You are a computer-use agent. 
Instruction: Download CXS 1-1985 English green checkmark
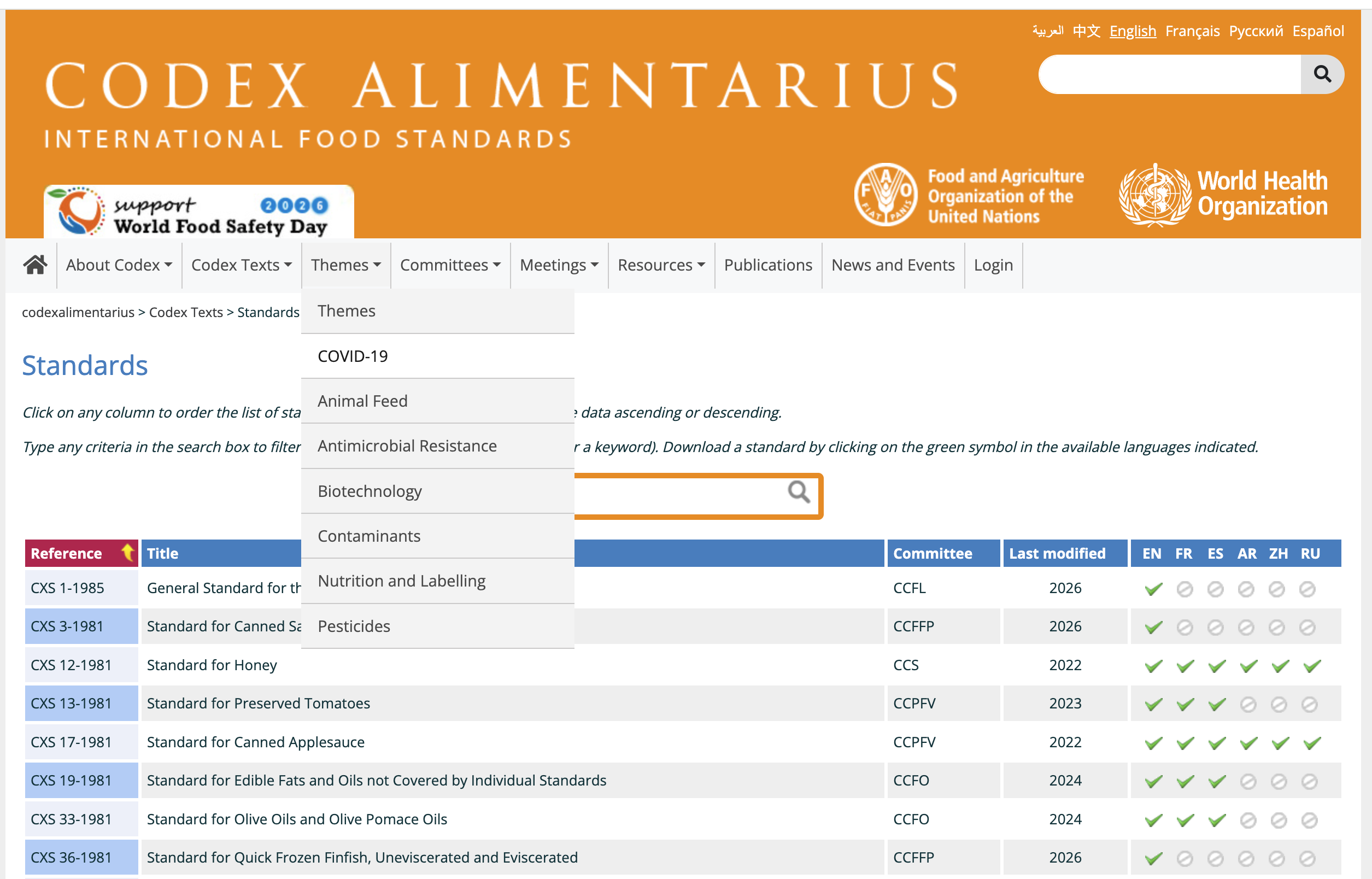1153,589
